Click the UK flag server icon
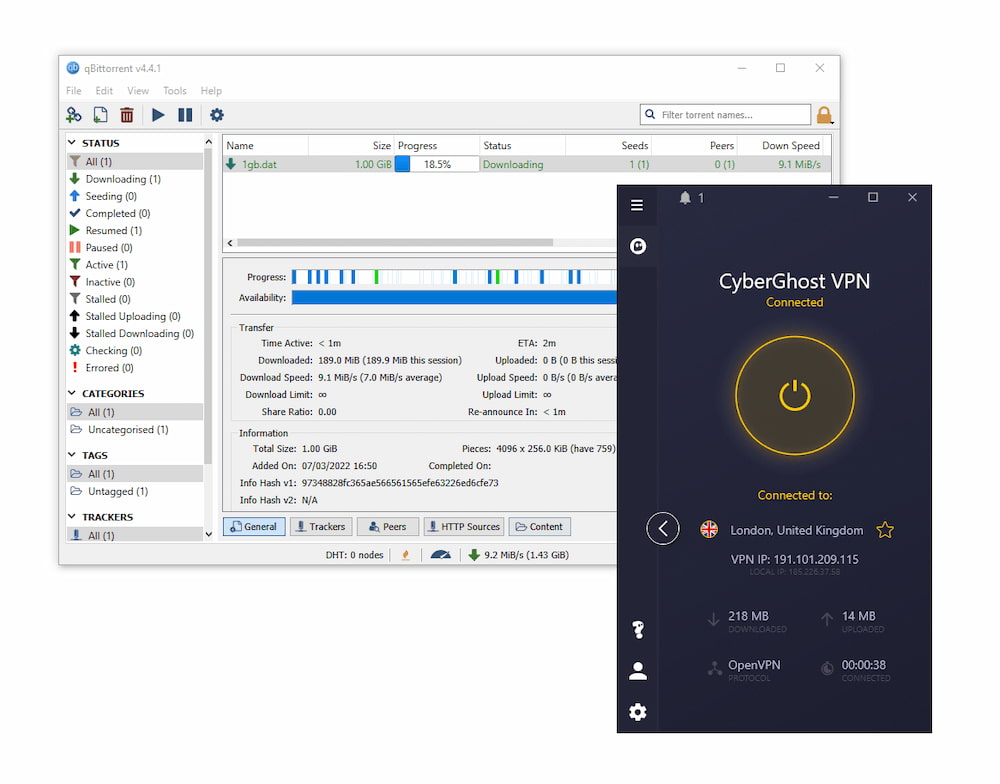Viewport: 1000px width, 784px height. coord(709,529)
